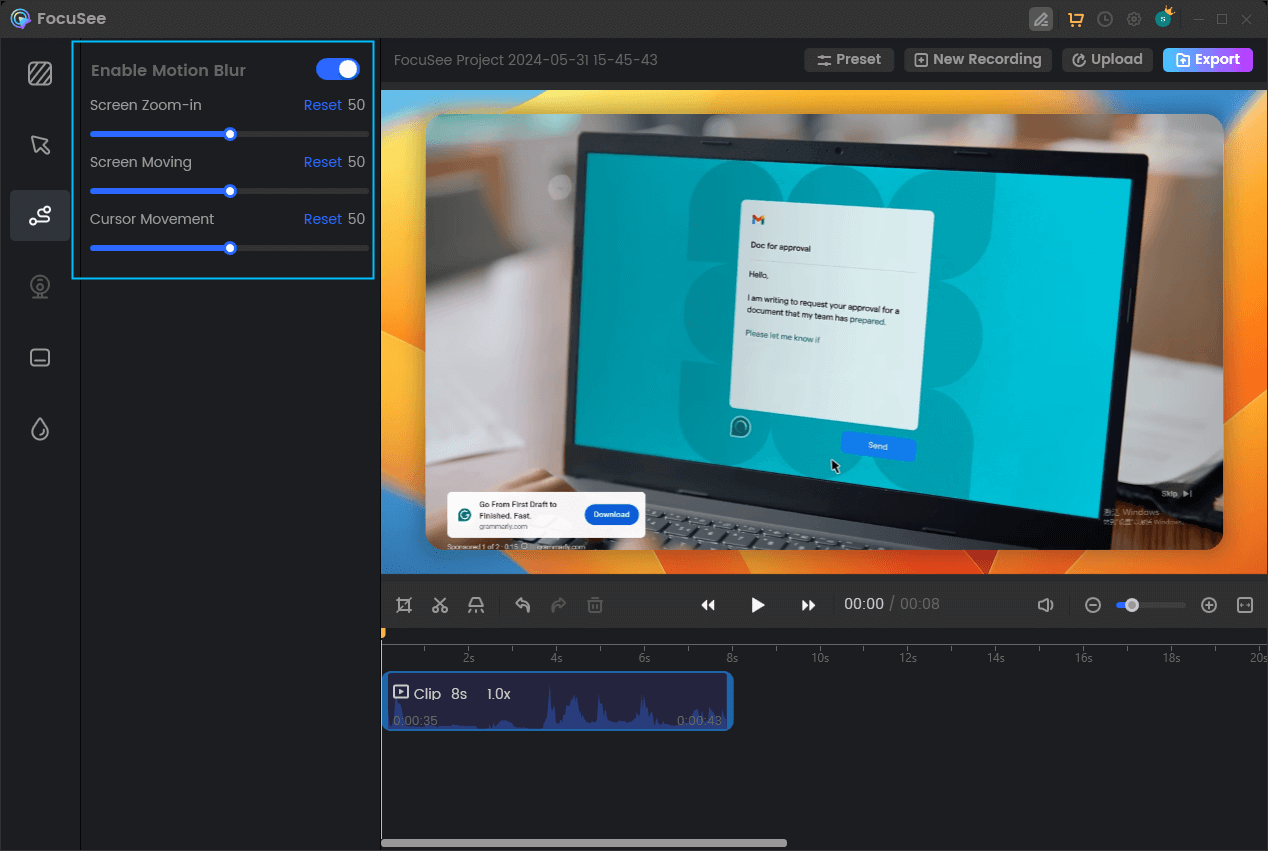Select the cursor settings sidebar icon

(x=40, y=145)
